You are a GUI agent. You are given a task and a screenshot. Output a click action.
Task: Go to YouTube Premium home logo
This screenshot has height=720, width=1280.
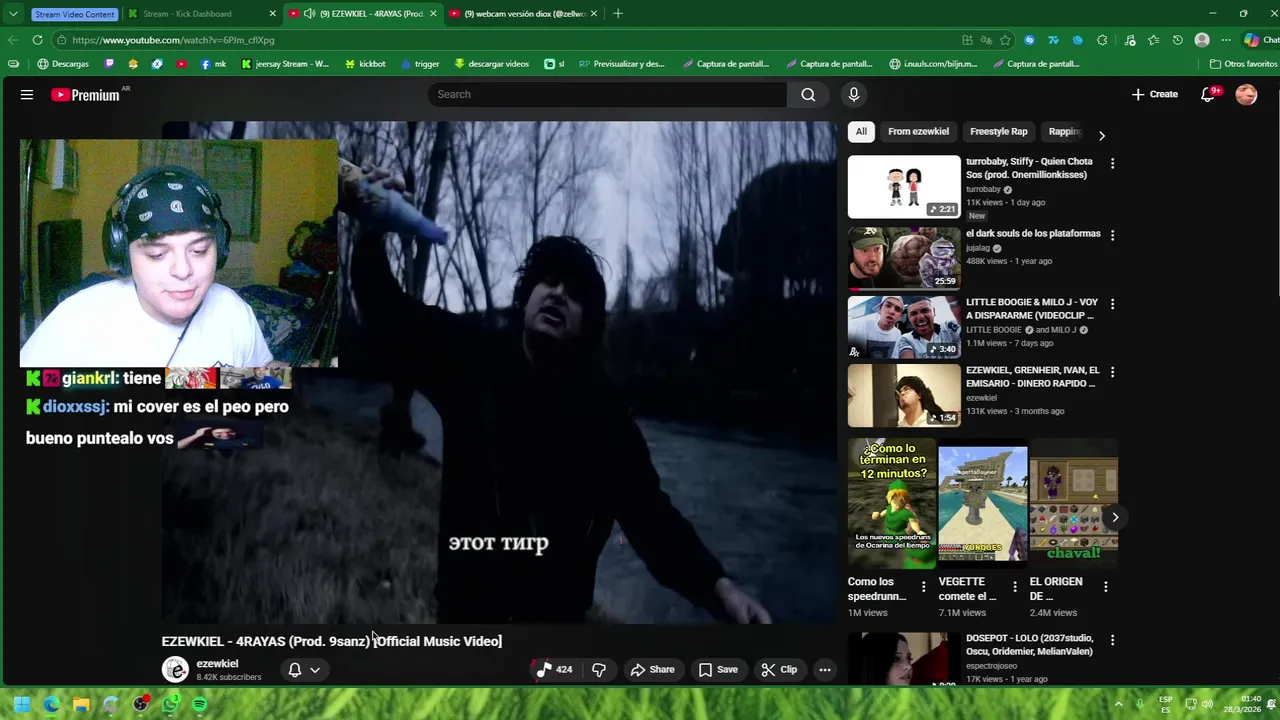[88, 95]
